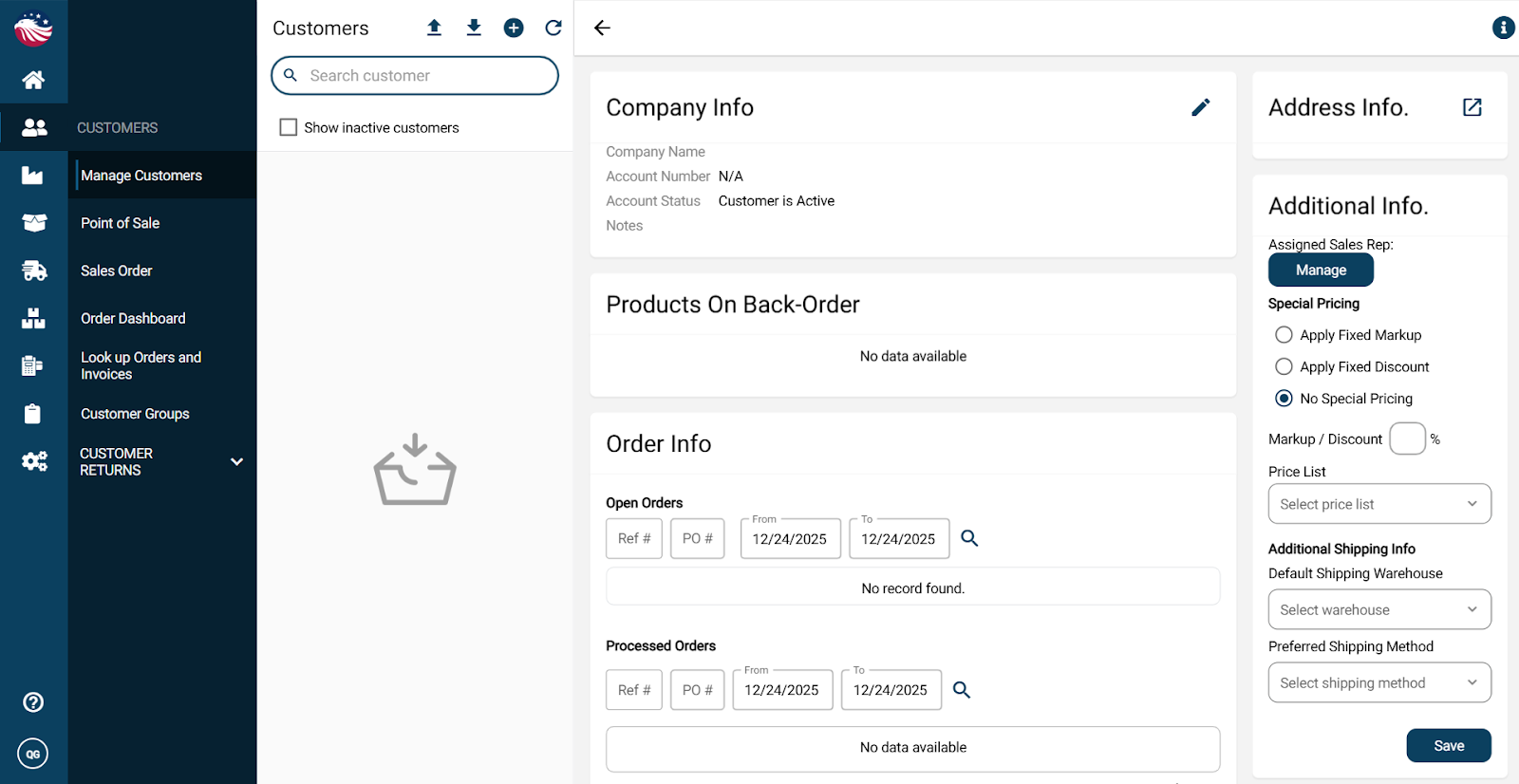The image size is (1519, 784).
Task: Open the help question mark icon
Action: [33, 702]
